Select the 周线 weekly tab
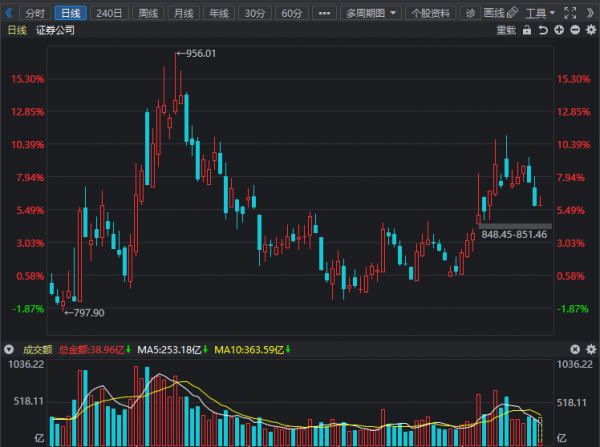The width and height of the screenshot is (600, 447). (147, 13)
